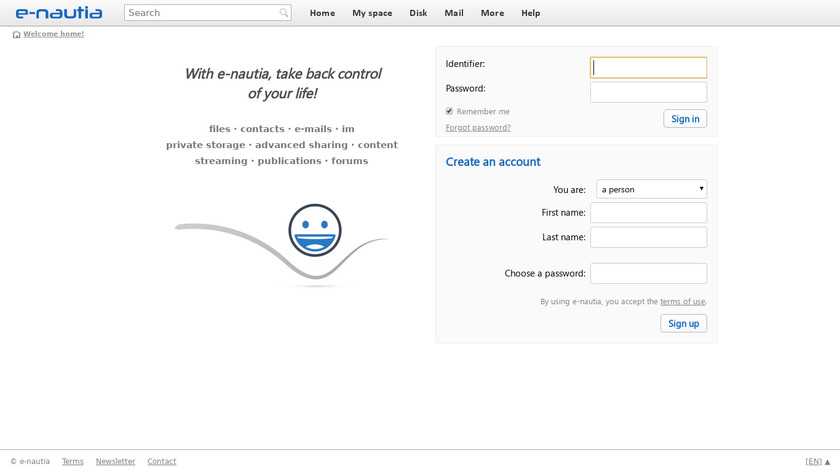Click the Sign up button
This screenshot has width=840, height=472.
click(x=683, y=324)
